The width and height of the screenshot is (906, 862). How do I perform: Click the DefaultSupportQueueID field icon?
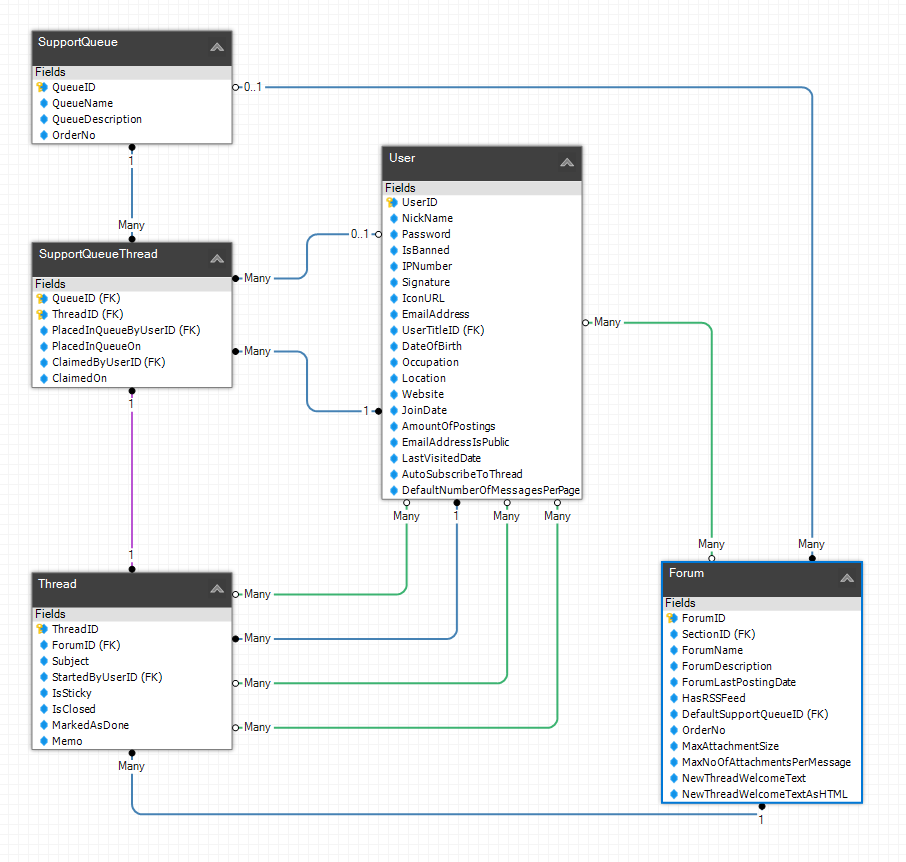click(673, 714)
